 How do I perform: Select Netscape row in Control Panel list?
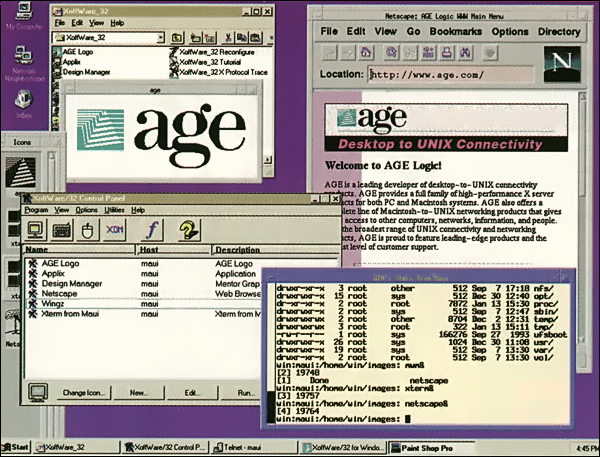tap(143, 294)
